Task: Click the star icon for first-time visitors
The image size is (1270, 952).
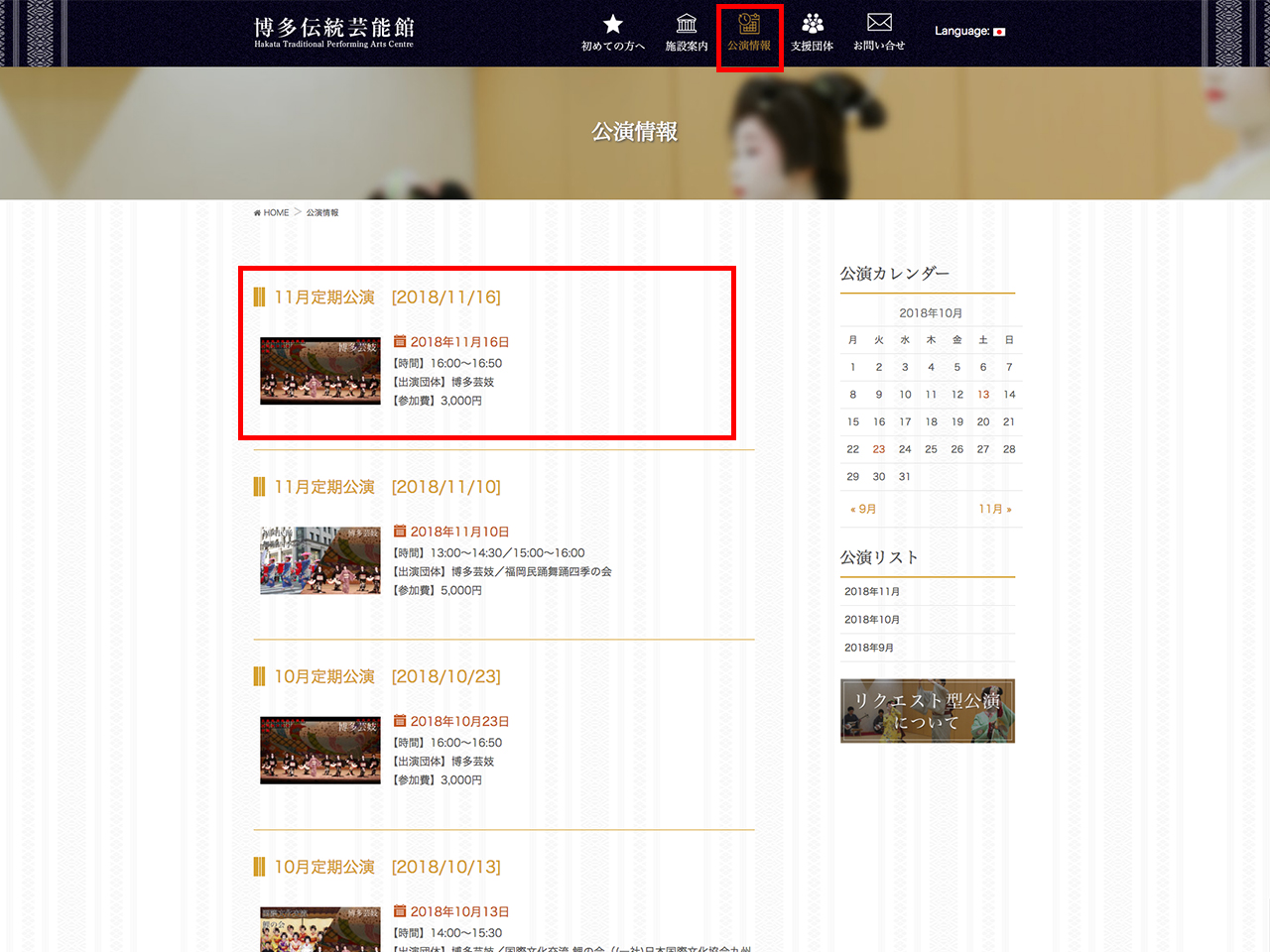Action: point(613,25)
